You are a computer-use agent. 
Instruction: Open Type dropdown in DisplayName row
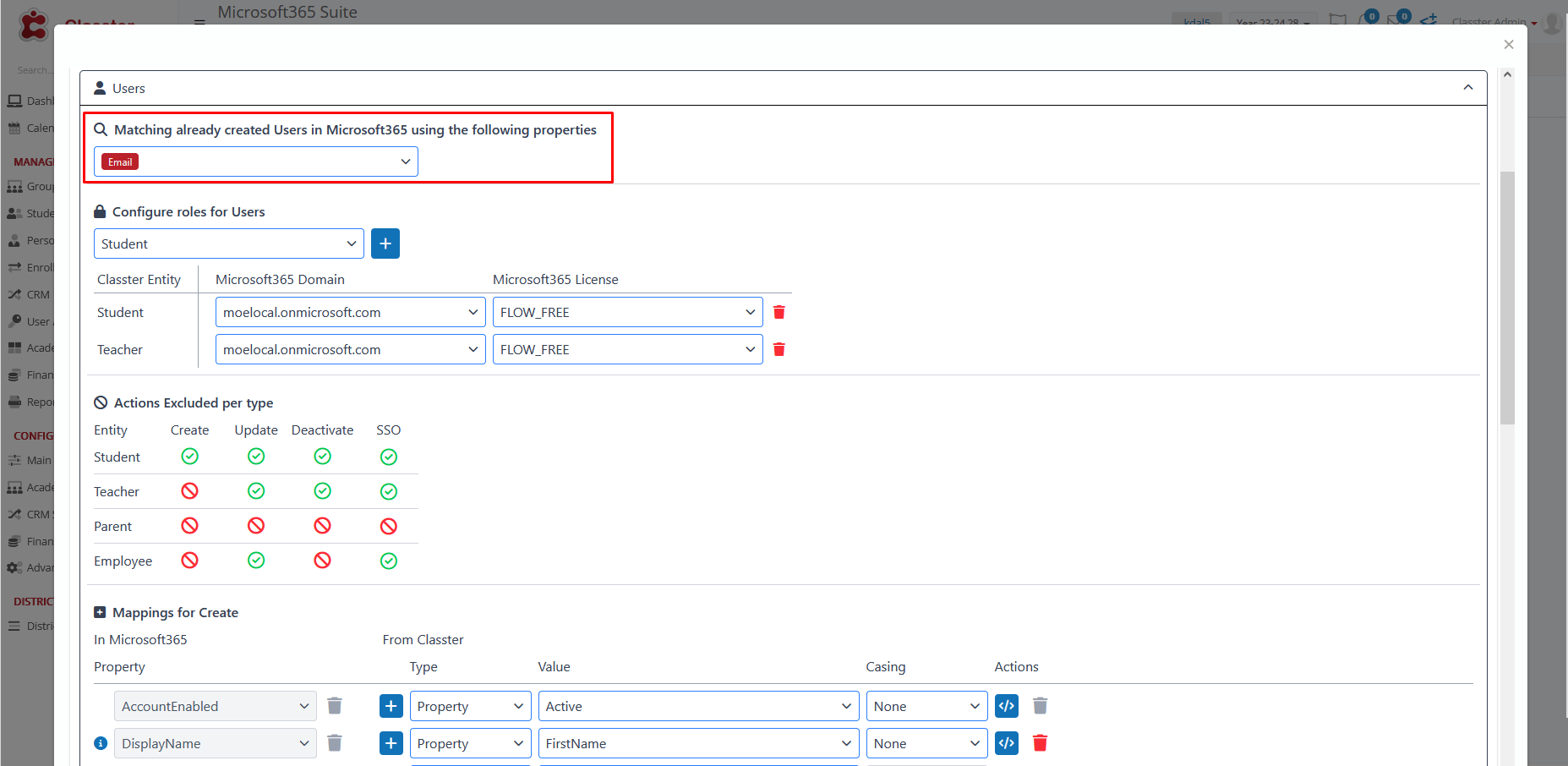(471, 743)
